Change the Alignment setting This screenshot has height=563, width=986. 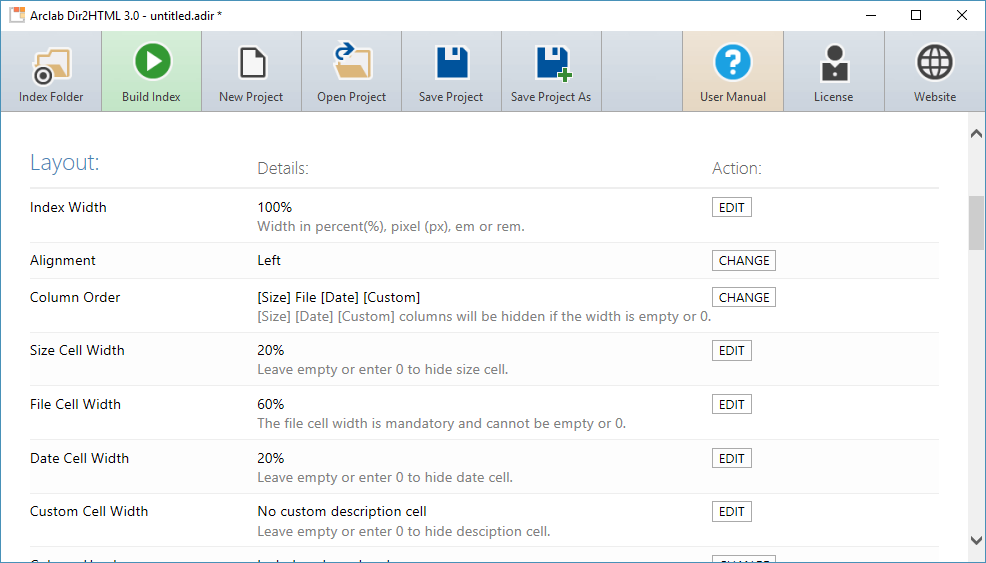(744, 261)
